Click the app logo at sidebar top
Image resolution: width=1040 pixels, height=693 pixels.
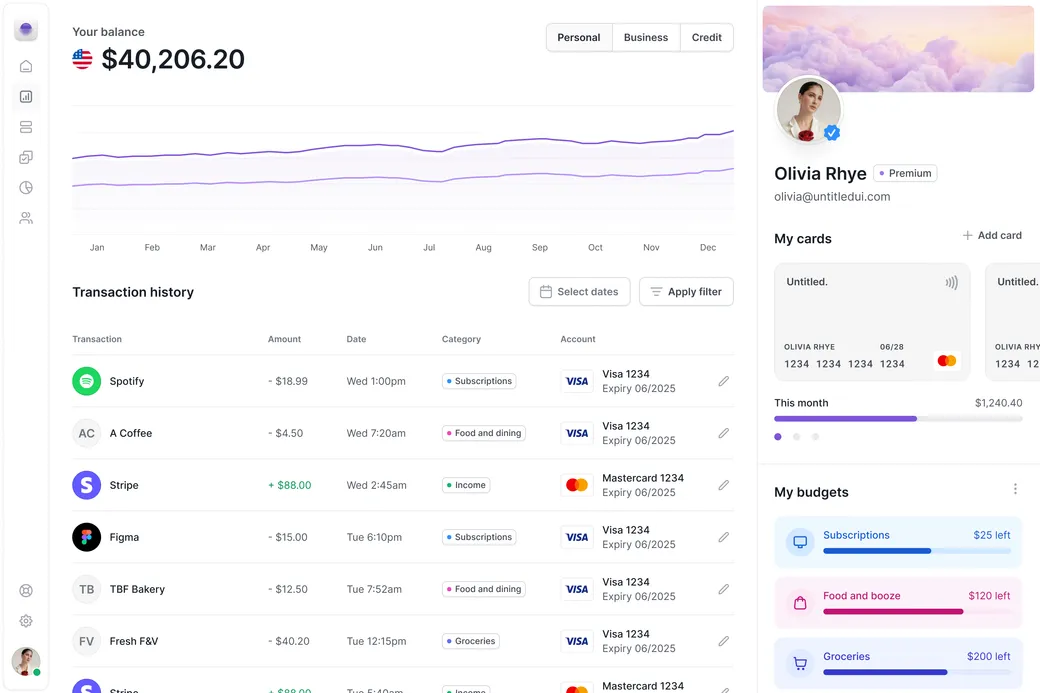click(x=26, y=29)
